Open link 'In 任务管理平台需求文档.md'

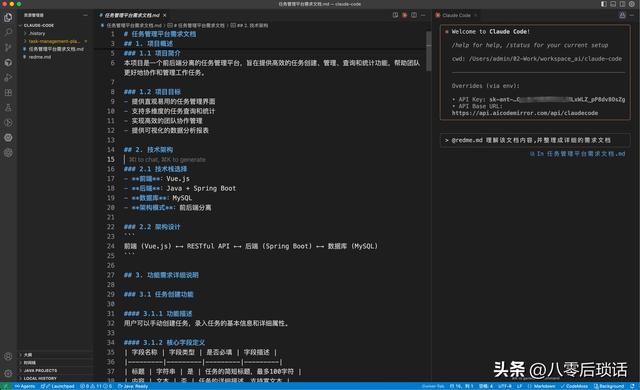578,154
